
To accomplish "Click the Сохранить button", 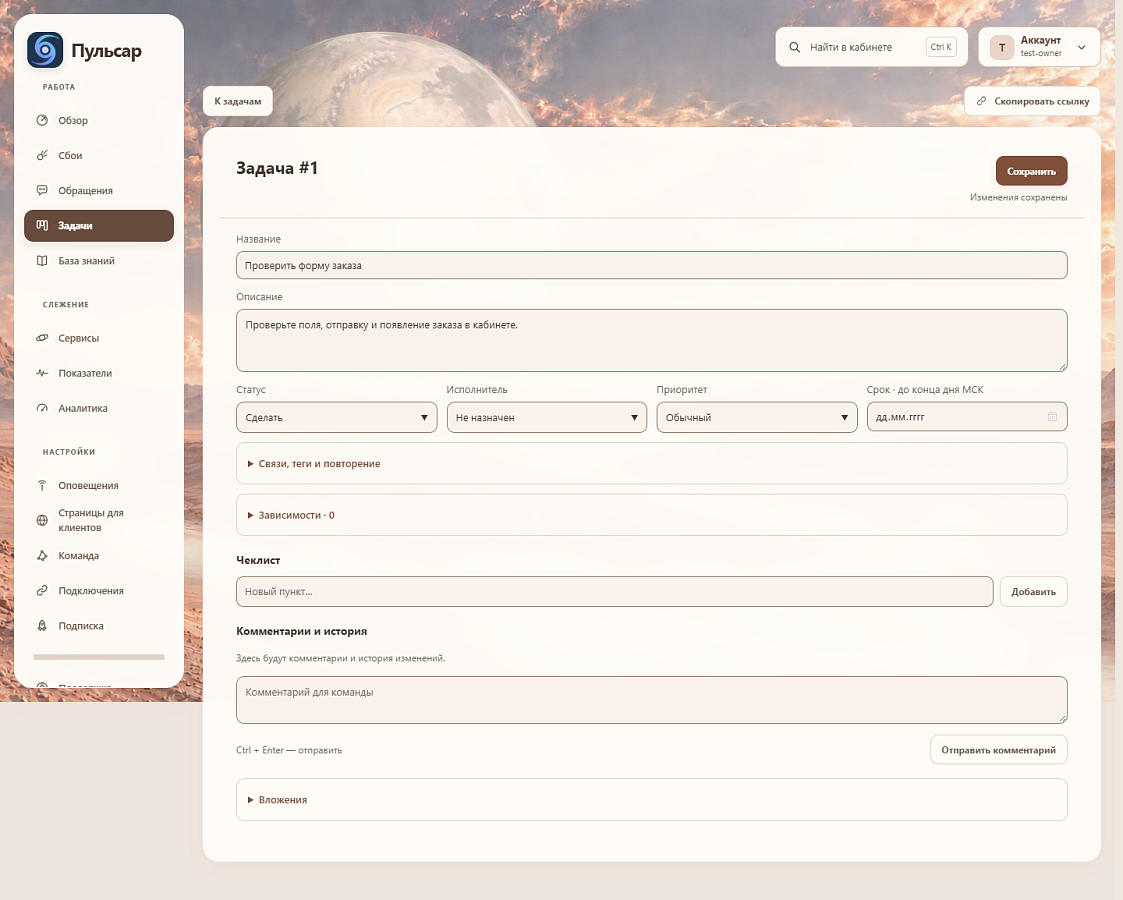I will click(1031, 171).
